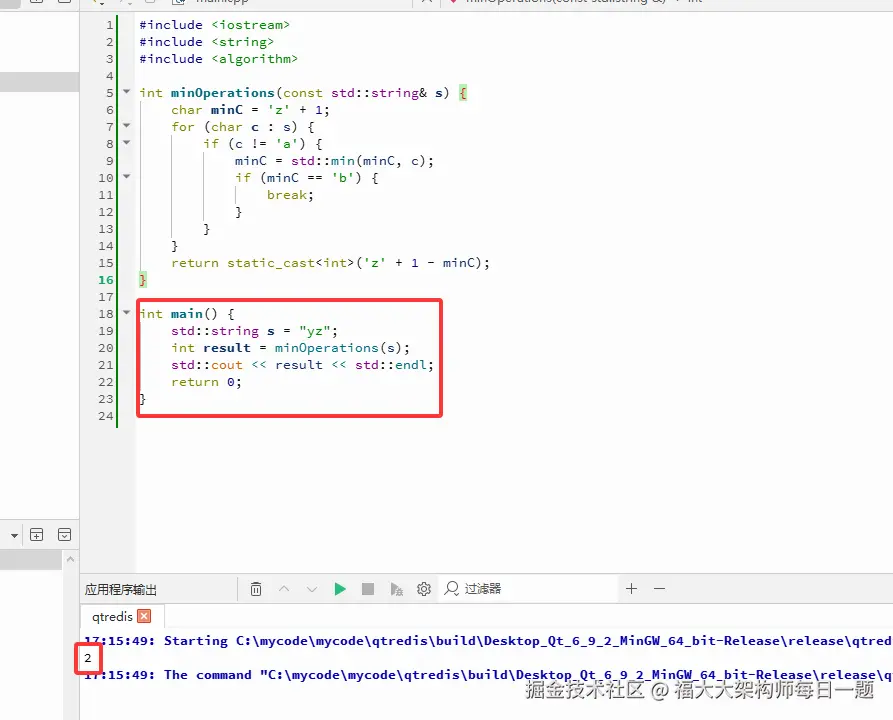Zoom in output text with plus icon
The width and height of the screenshot is (893, 720).
point(631,588)
